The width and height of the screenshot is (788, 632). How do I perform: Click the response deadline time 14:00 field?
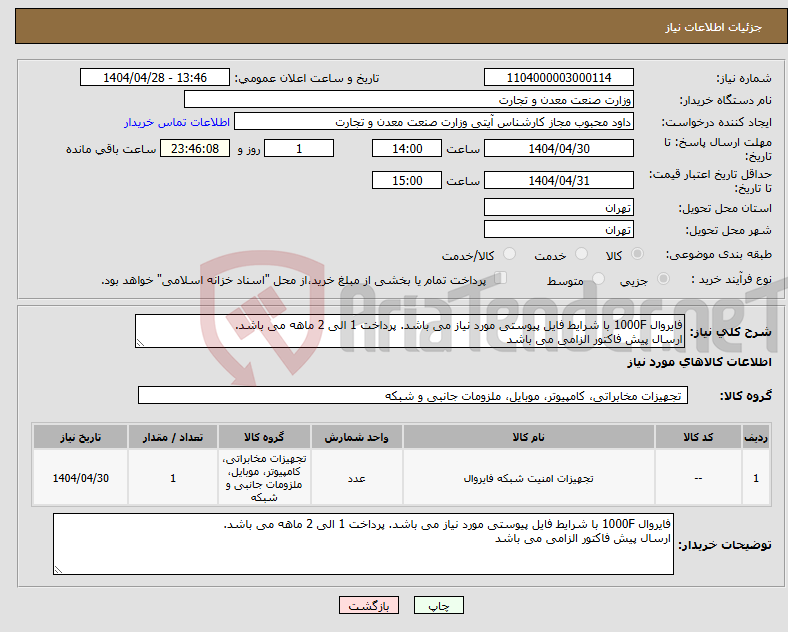click(x=407, y=149)
